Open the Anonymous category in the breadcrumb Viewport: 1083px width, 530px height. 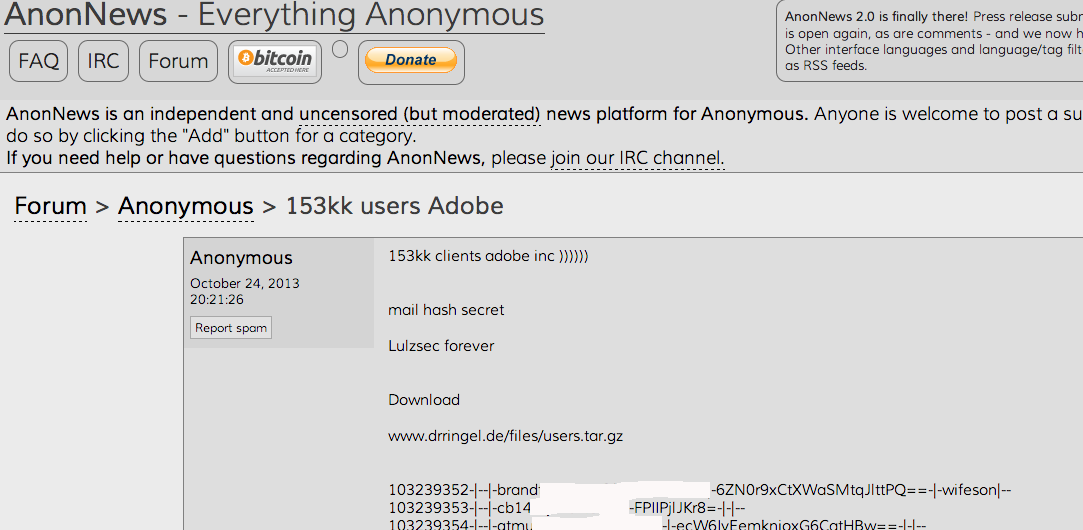(185, 206)
